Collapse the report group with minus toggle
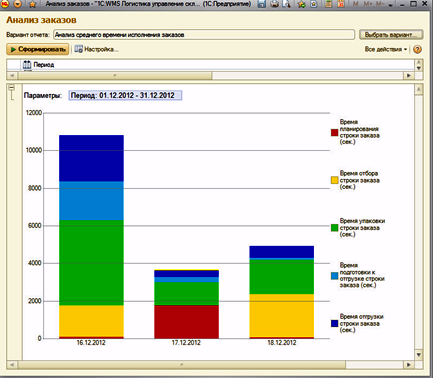This screenshot has height=378, width=433. coord(11,88)
